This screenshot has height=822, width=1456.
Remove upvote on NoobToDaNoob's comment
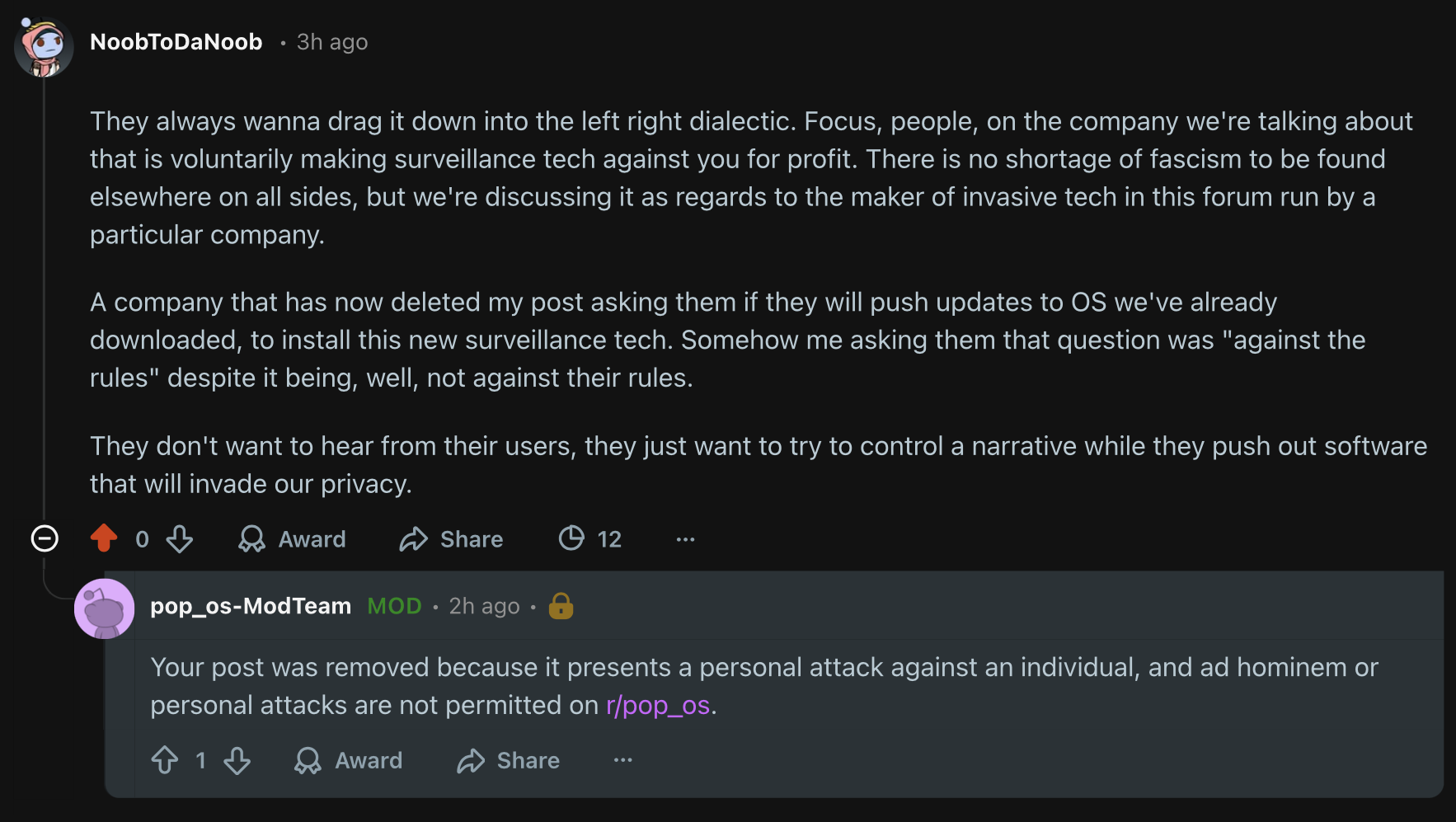(104, 538)
